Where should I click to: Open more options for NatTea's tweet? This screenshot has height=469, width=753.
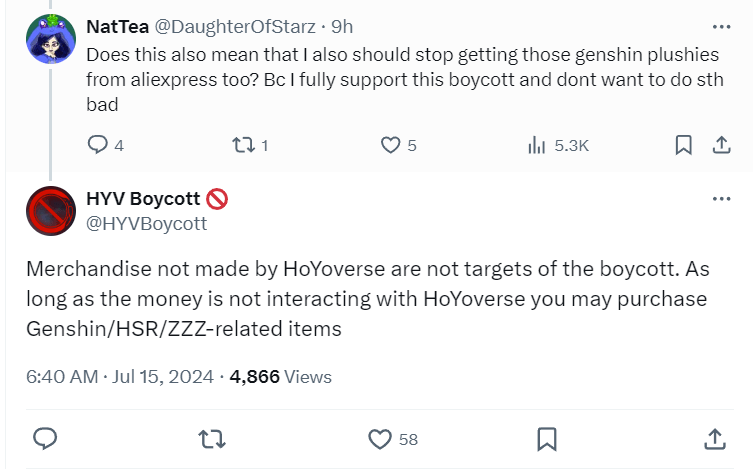[x=720, y=25]
